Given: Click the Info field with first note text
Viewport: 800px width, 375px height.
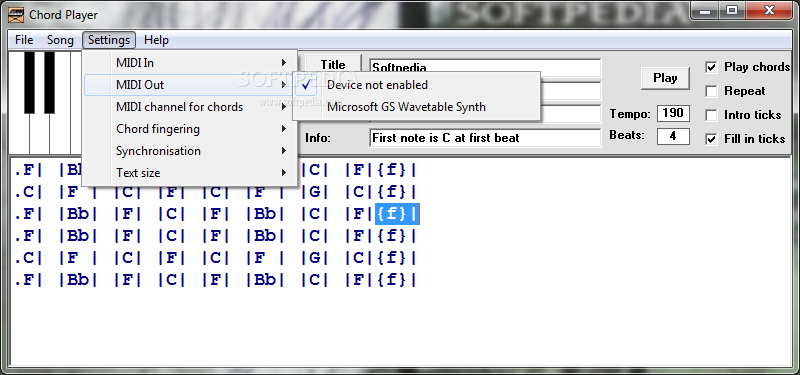Looking at the screenshot, I should point(485,138).
